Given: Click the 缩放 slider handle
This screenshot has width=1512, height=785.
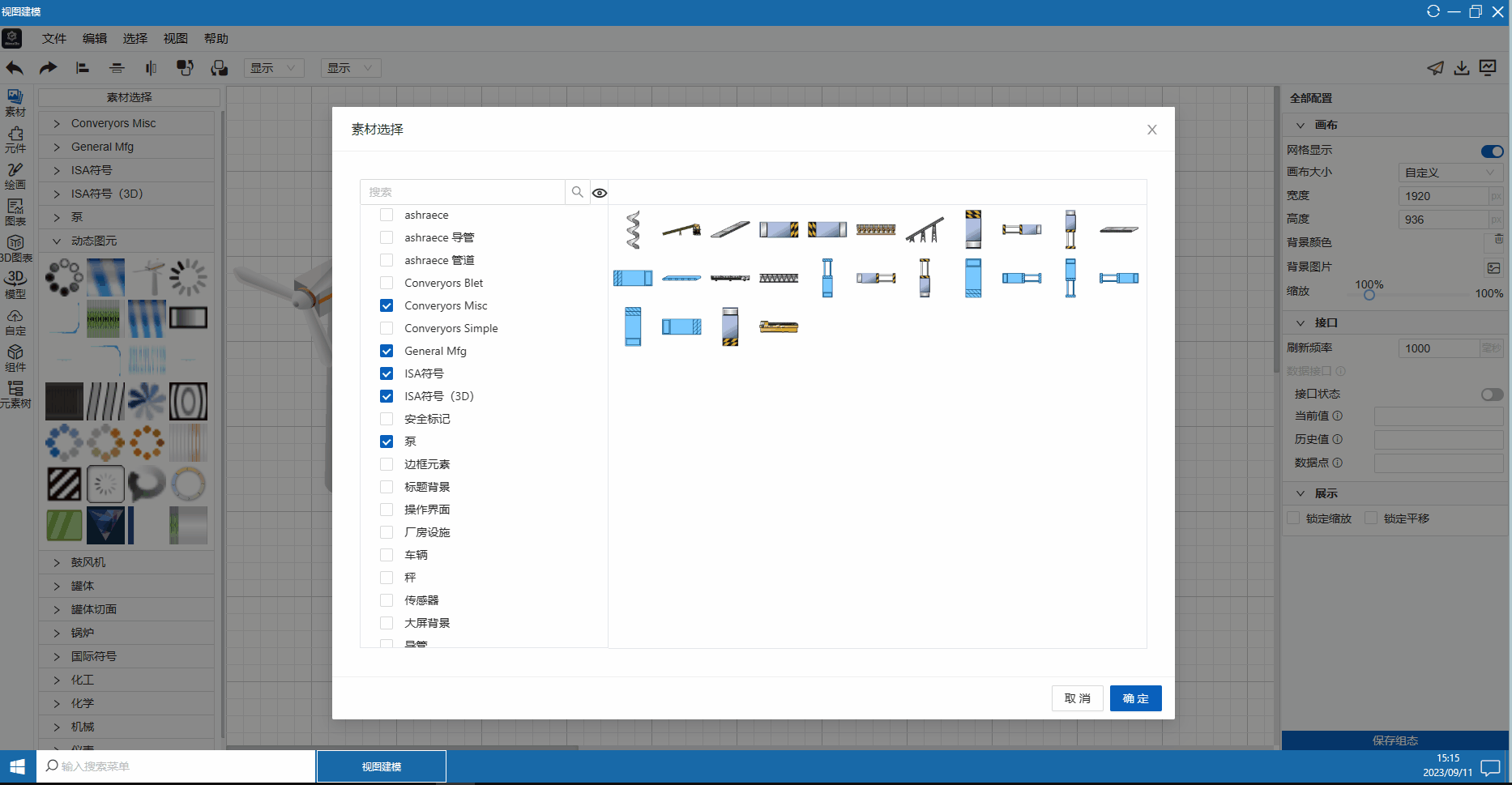Looking at the screenshot, I should pyautogui.click(x=1369, y=294).
